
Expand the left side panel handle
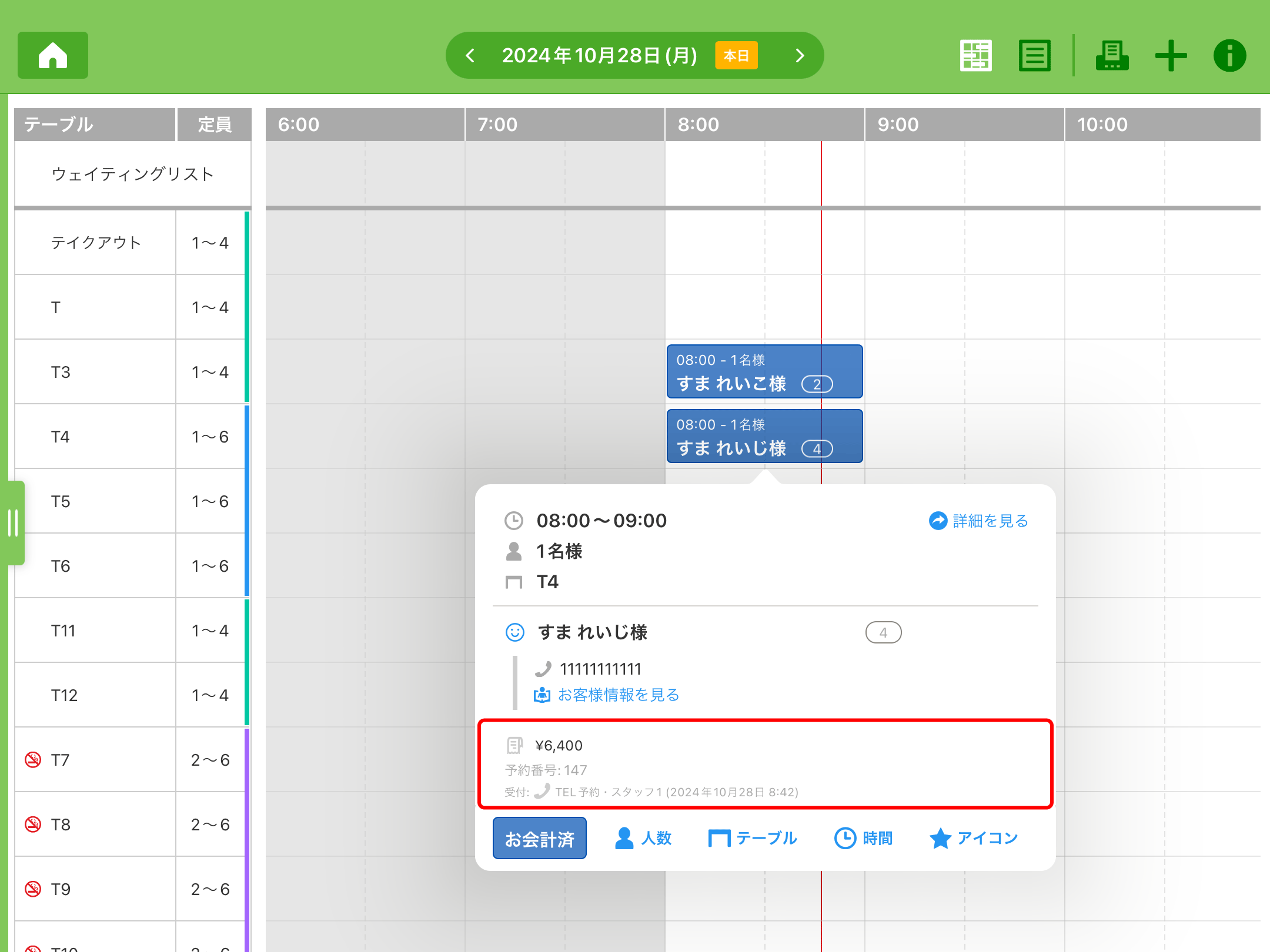(13, 522)
